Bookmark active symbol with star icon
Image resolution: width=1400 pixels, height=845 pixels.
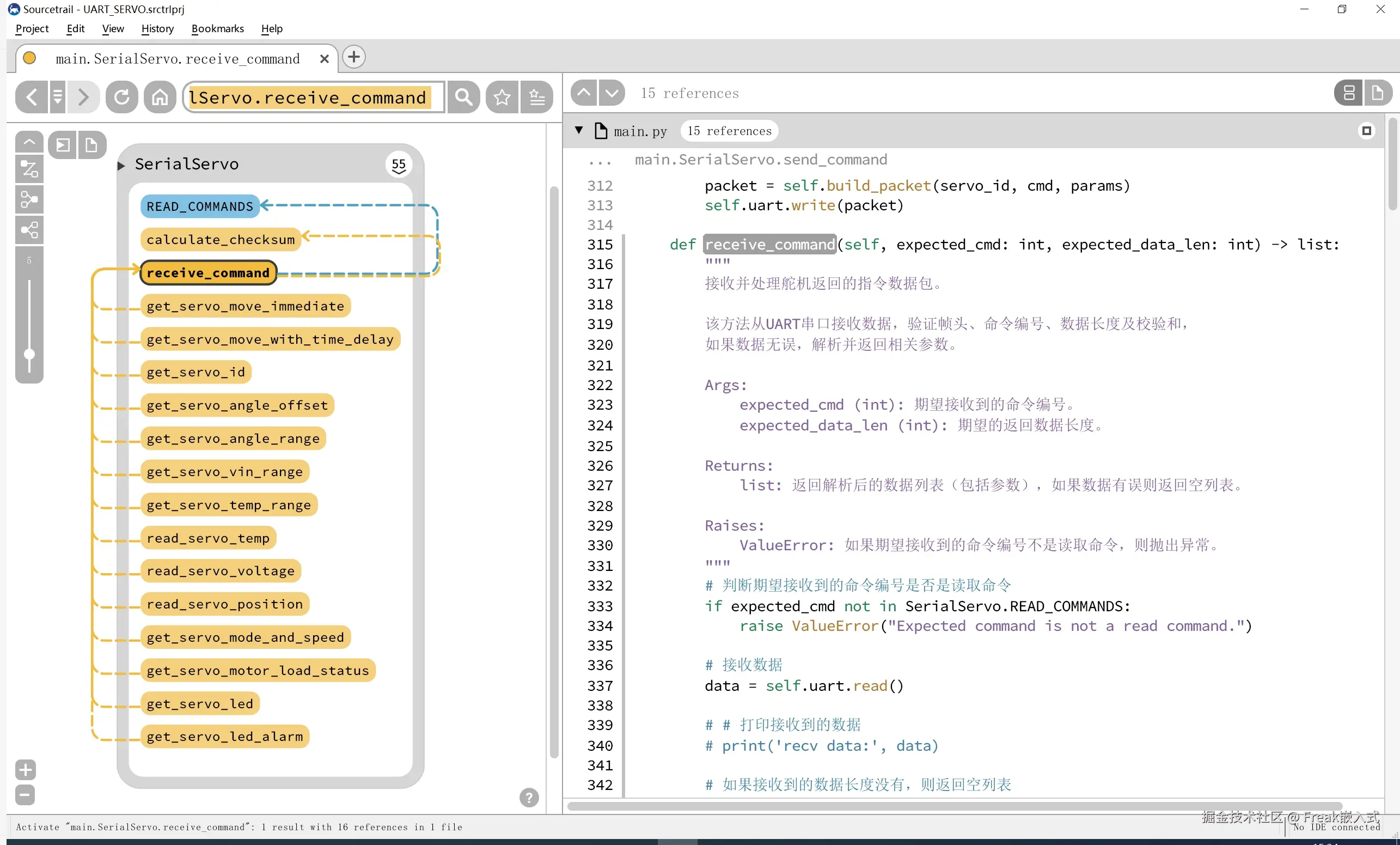click(x=502, y=97)
